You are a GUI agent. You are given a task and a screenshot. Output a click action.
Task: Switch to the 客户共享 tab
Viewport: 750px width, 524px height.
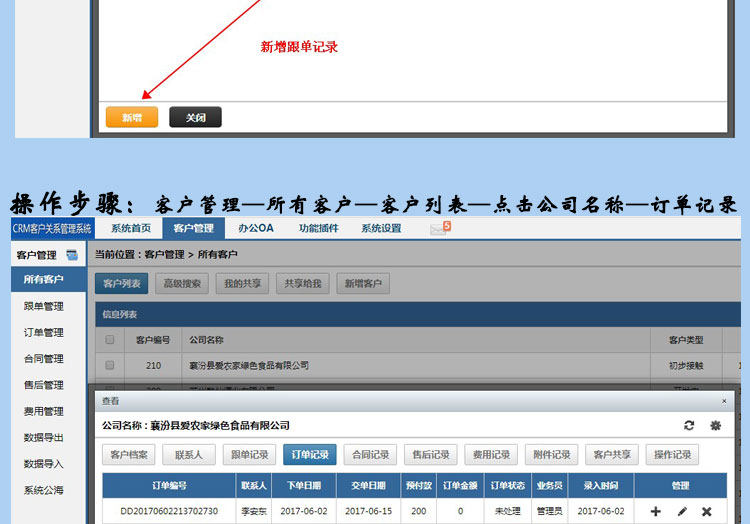click(612, 455)
